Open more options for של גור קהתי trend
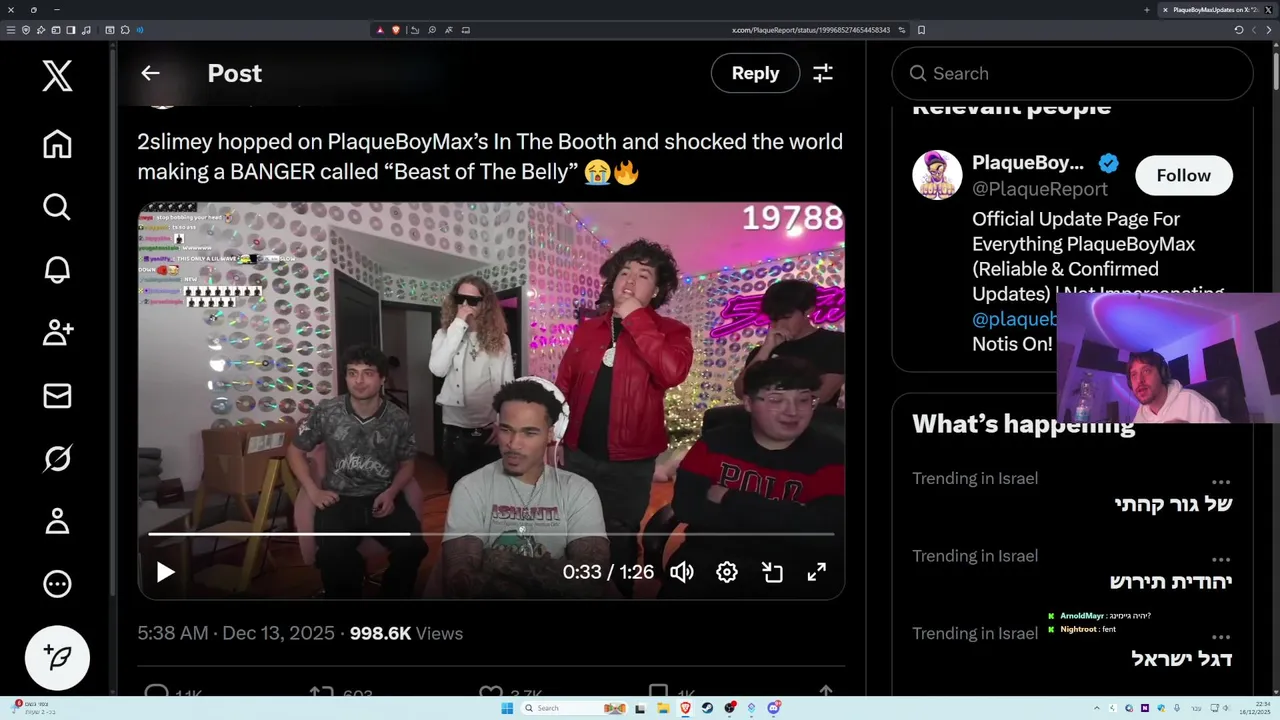The width and height of the screenshot is (1280, 720). tap(1221, 481)
